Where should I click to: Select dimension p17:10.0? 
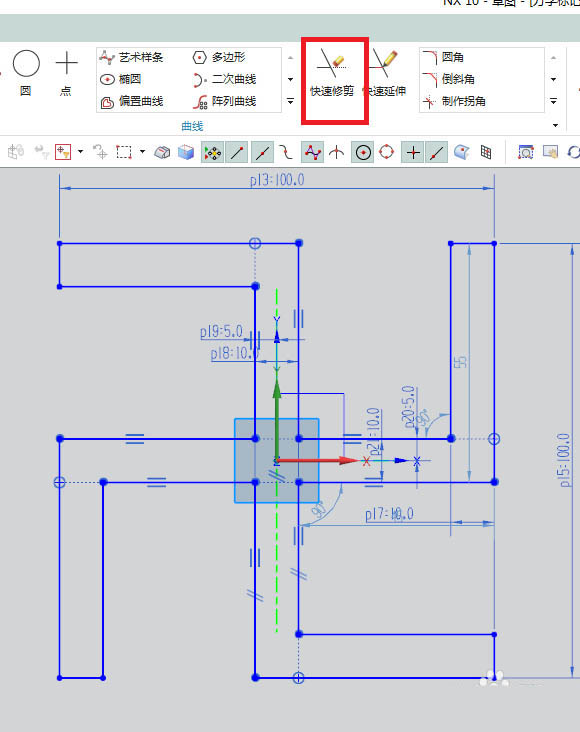389,514
